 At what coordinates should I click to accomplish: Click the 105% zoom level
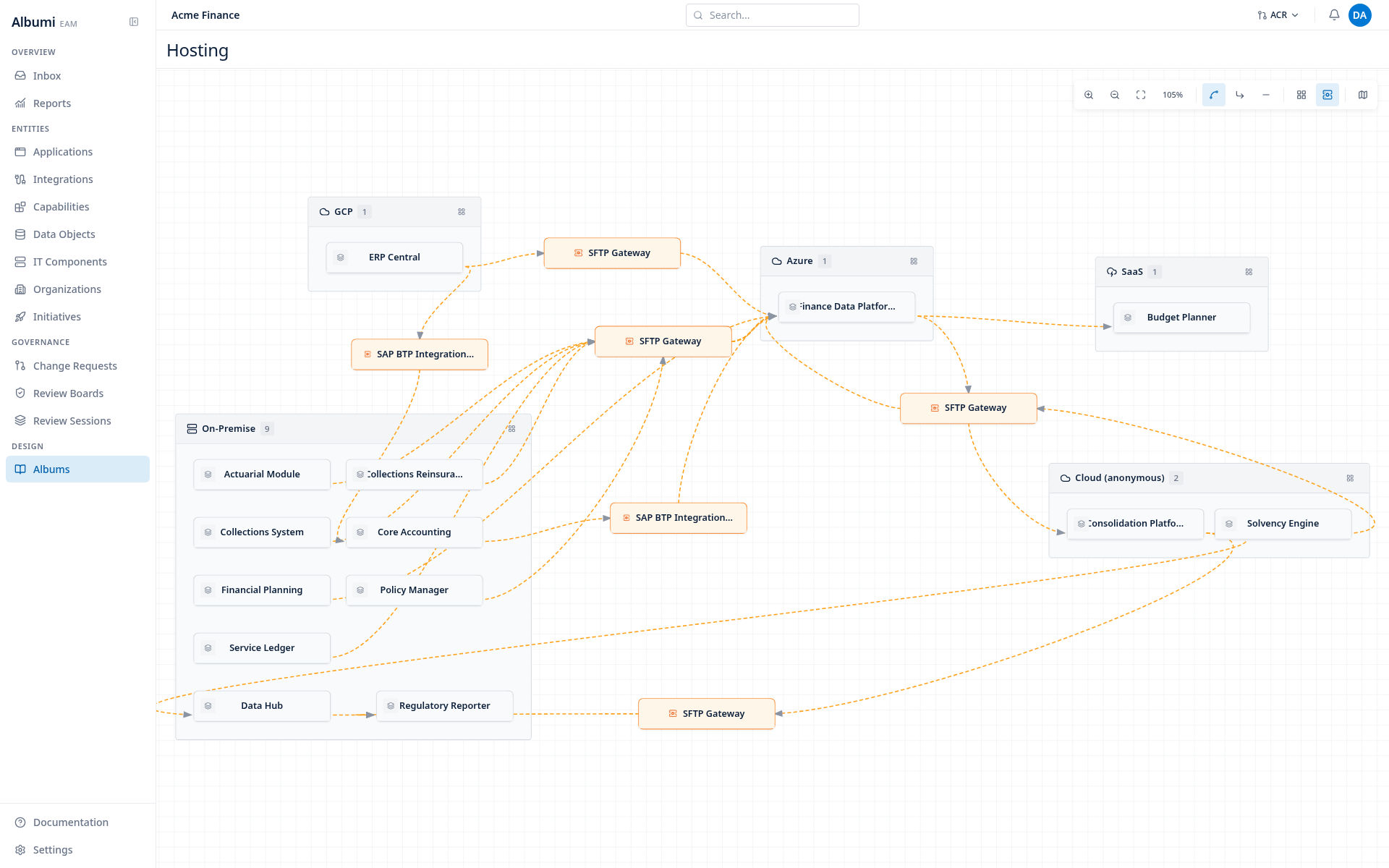pyautogui.click(x=1173, y=95)
